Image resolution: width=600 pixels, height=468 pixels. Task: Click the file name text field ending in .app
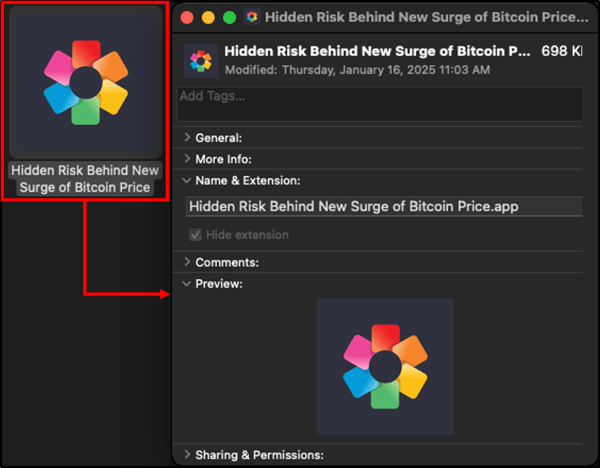pyautogui.click(x=383, y=207)
